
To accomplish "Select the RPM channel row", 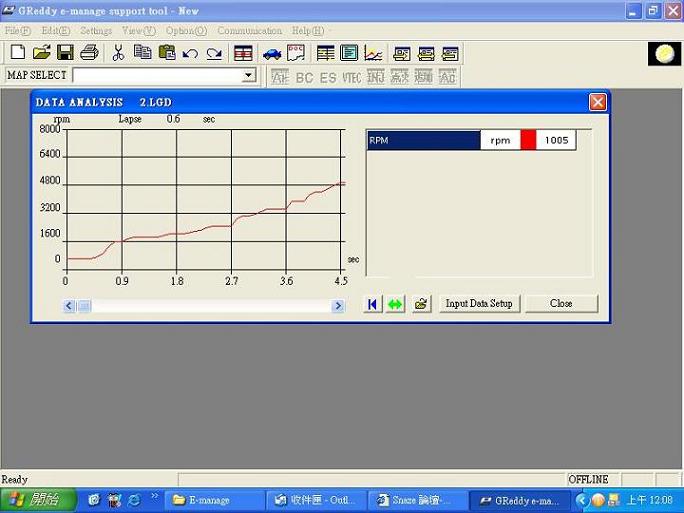I will point(423,141).
